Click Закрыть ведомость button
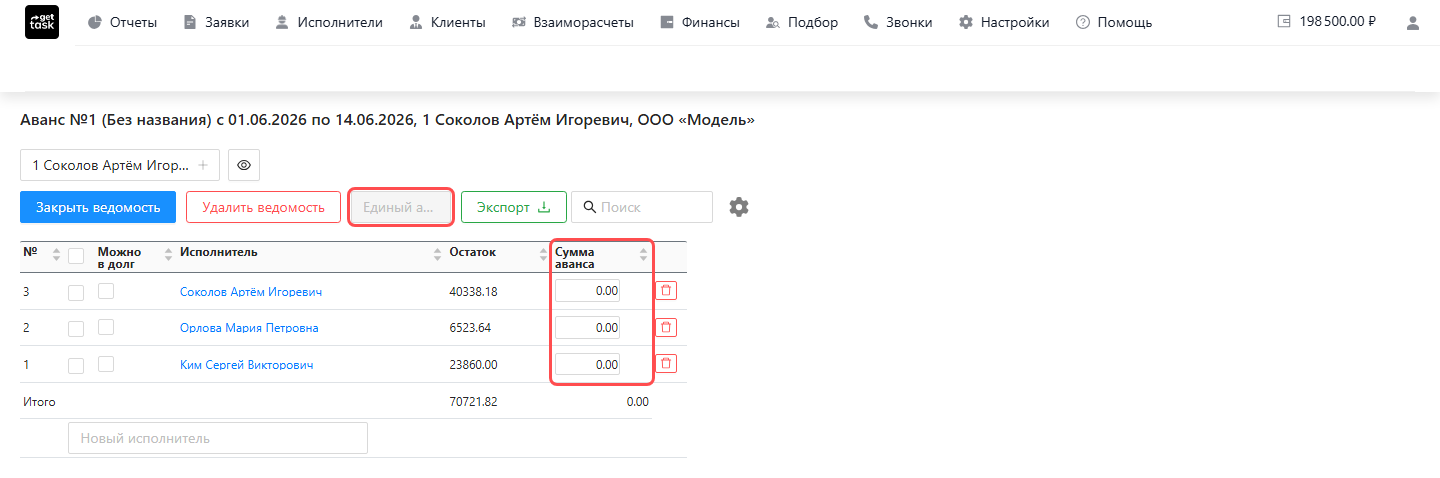 98,207
